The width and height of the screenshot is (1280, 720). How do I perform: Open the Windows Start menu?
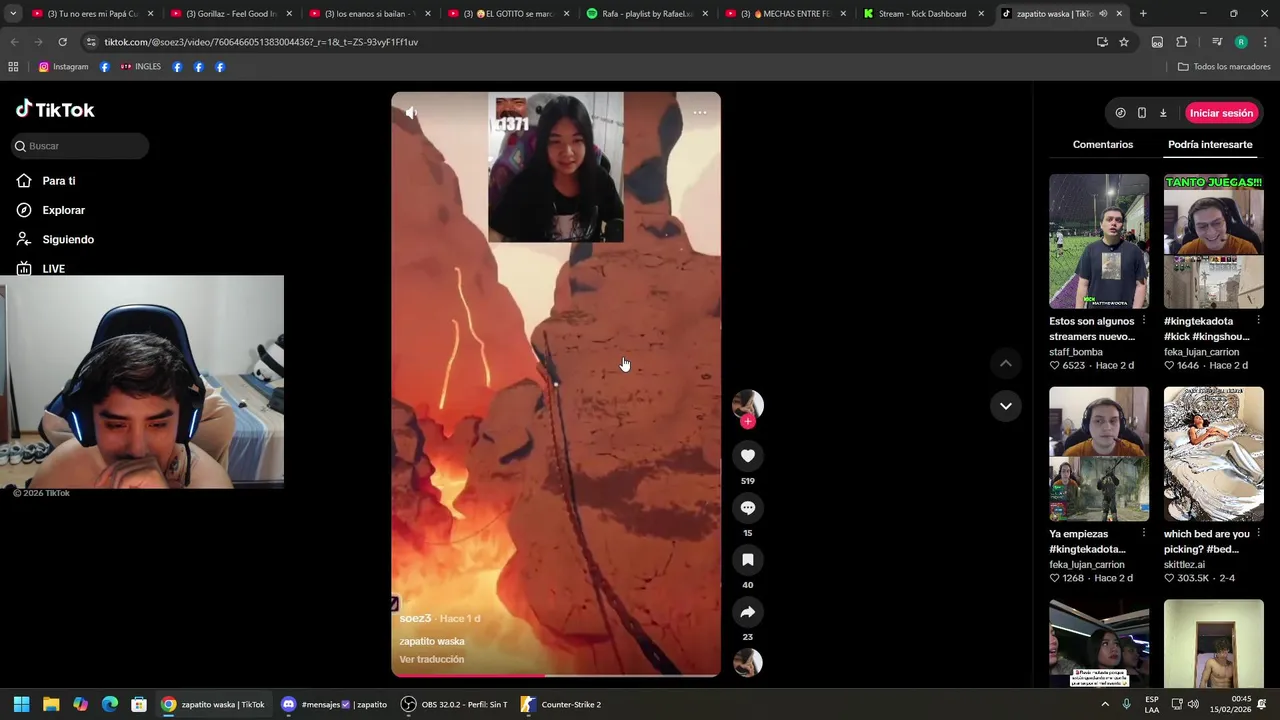click(x=21, y=704)
